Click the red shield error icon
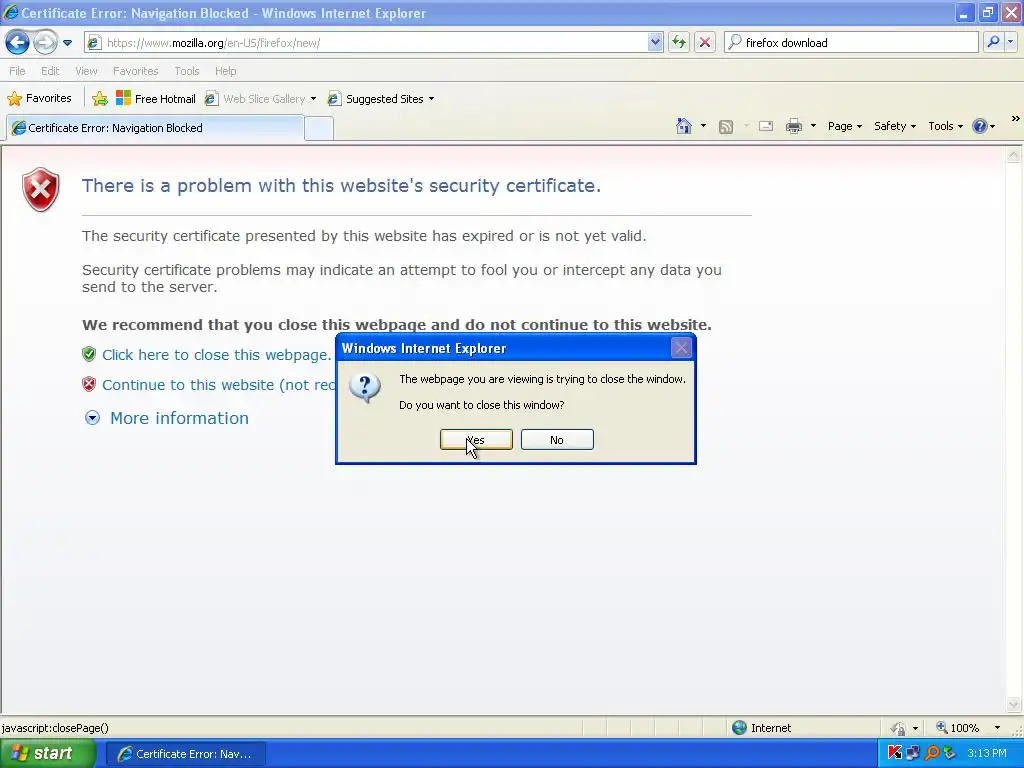The width and height of the screenshot is (1024, 768). 40,189
